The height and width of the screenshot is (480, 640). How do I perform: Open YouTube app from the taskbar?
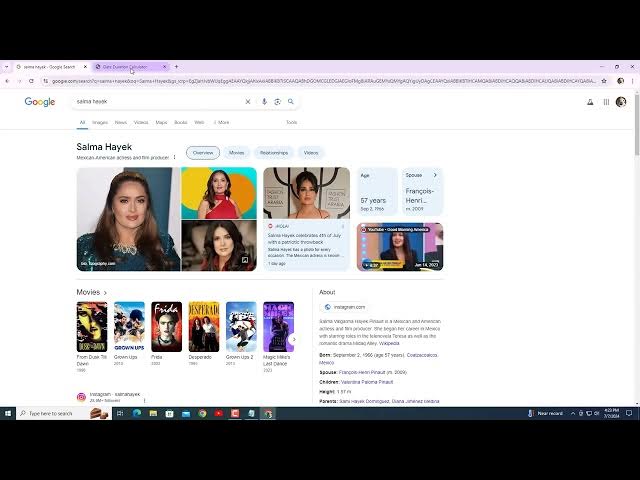219,413
